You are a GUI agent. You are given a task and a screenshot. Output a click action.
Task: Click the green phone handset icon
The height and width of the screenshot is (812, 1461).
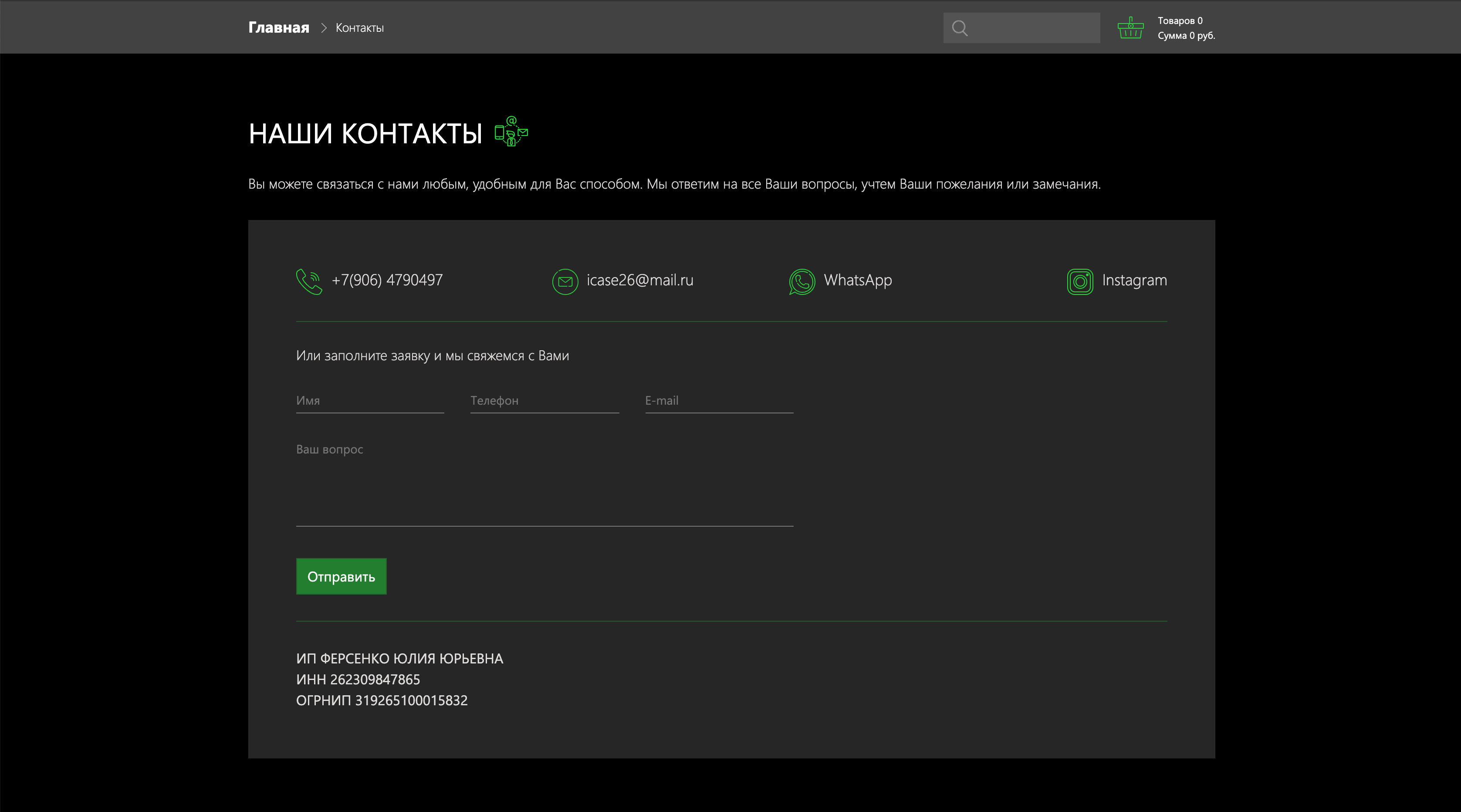[309, 281]
